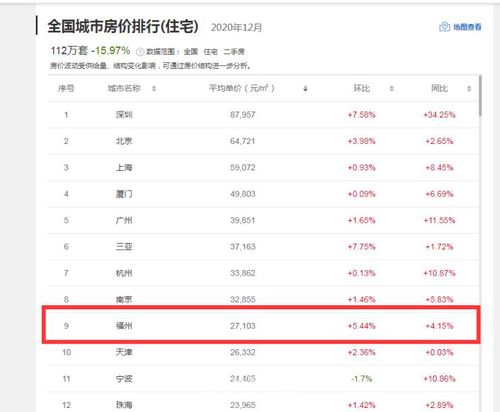Click the 平均单价 header label
Image resolution: width=500 pixels, height=412 pixels.
point(242,88)
